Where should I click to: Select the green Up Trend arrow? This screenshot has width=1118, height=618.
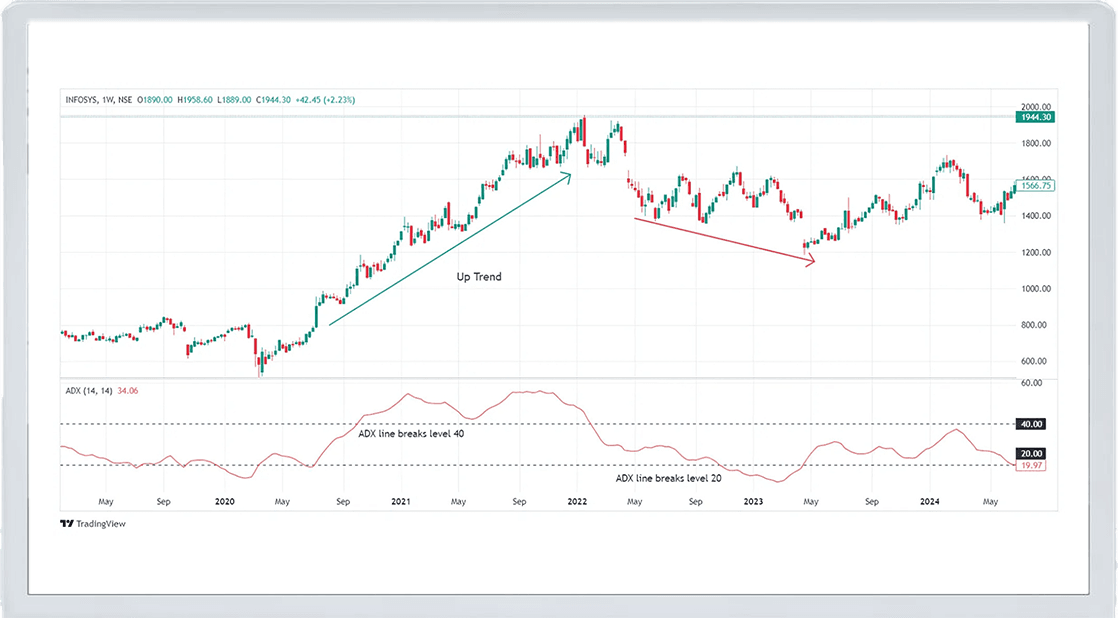point(450,248)
